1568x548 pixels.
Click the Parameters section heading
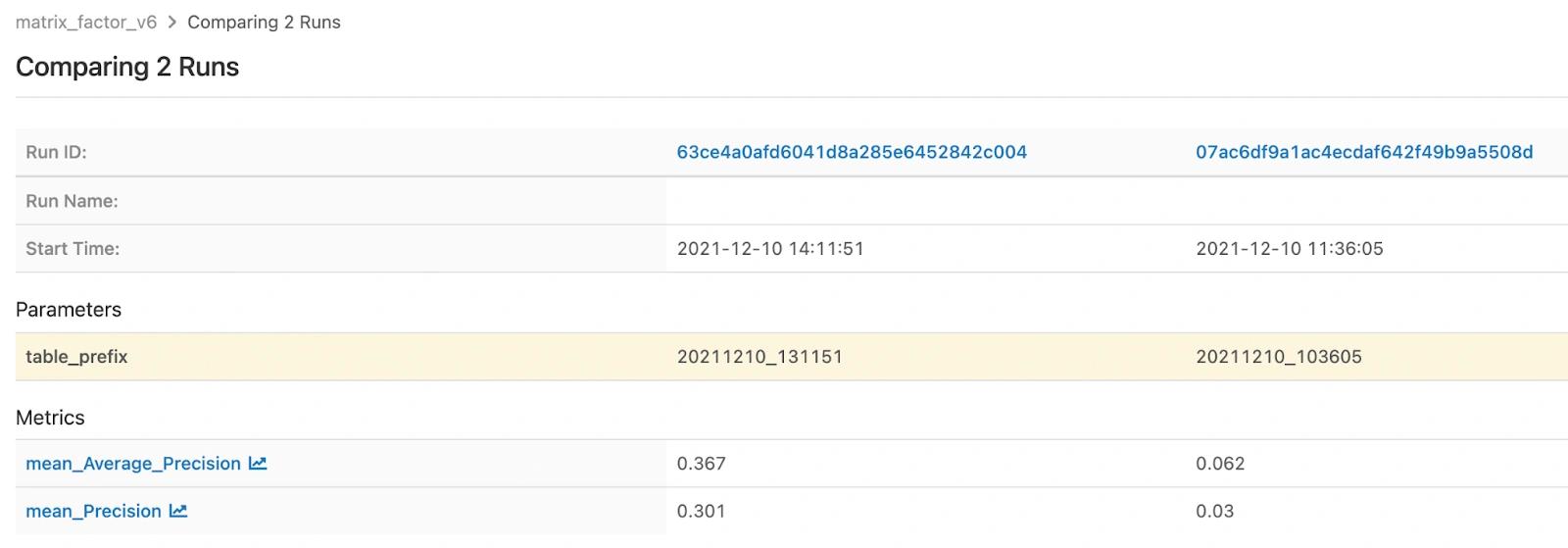pyautogui.click(x=69, y=310)
